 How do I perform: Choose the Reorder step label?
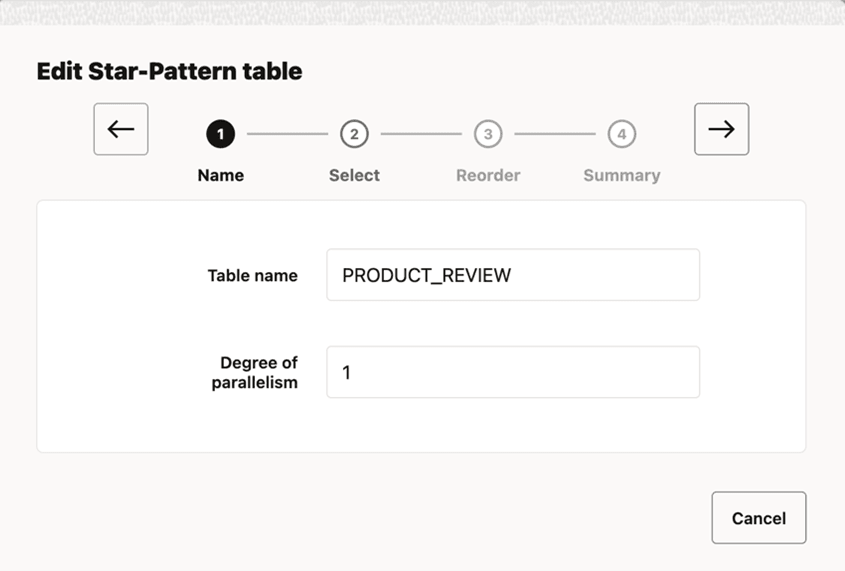488,175
